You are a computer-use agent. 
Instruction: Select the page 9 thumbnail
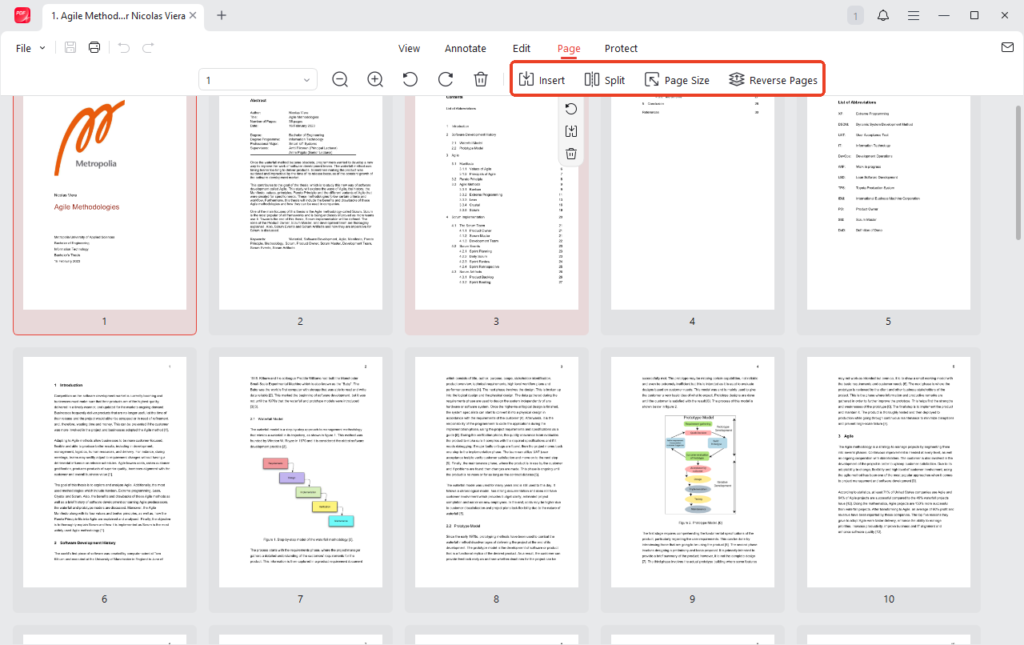691,474
